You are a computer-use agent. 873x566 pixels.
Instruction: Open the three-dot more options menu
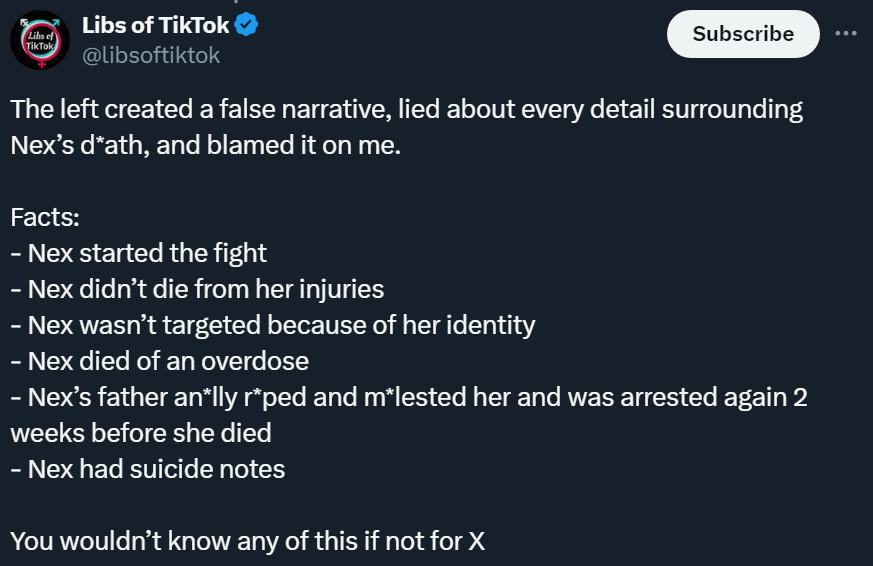coord(846,33)
